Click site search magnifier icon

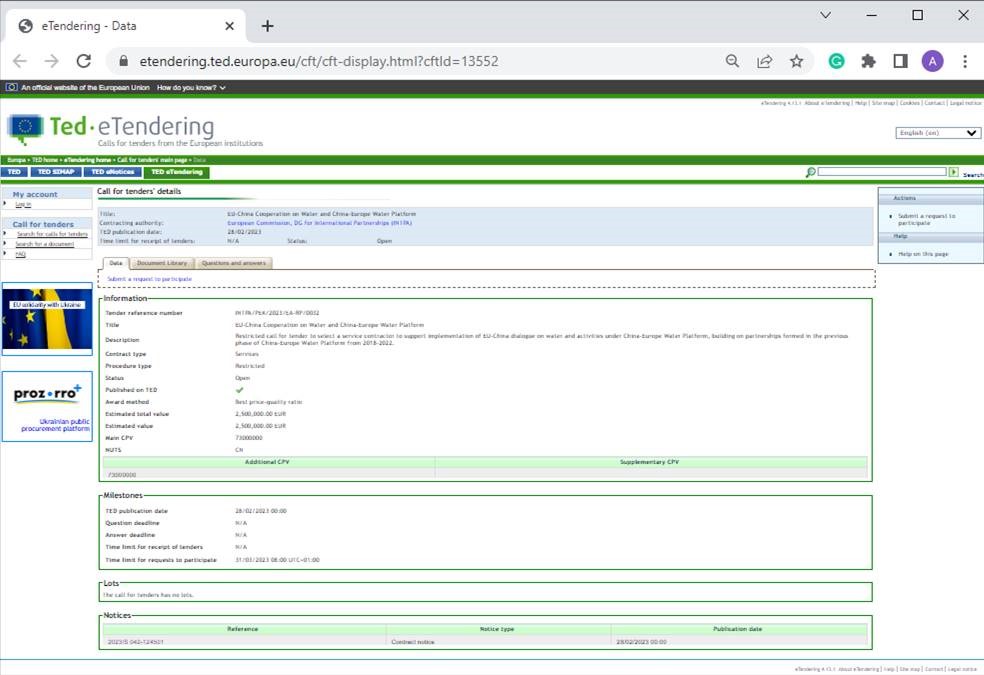point(810,172)
